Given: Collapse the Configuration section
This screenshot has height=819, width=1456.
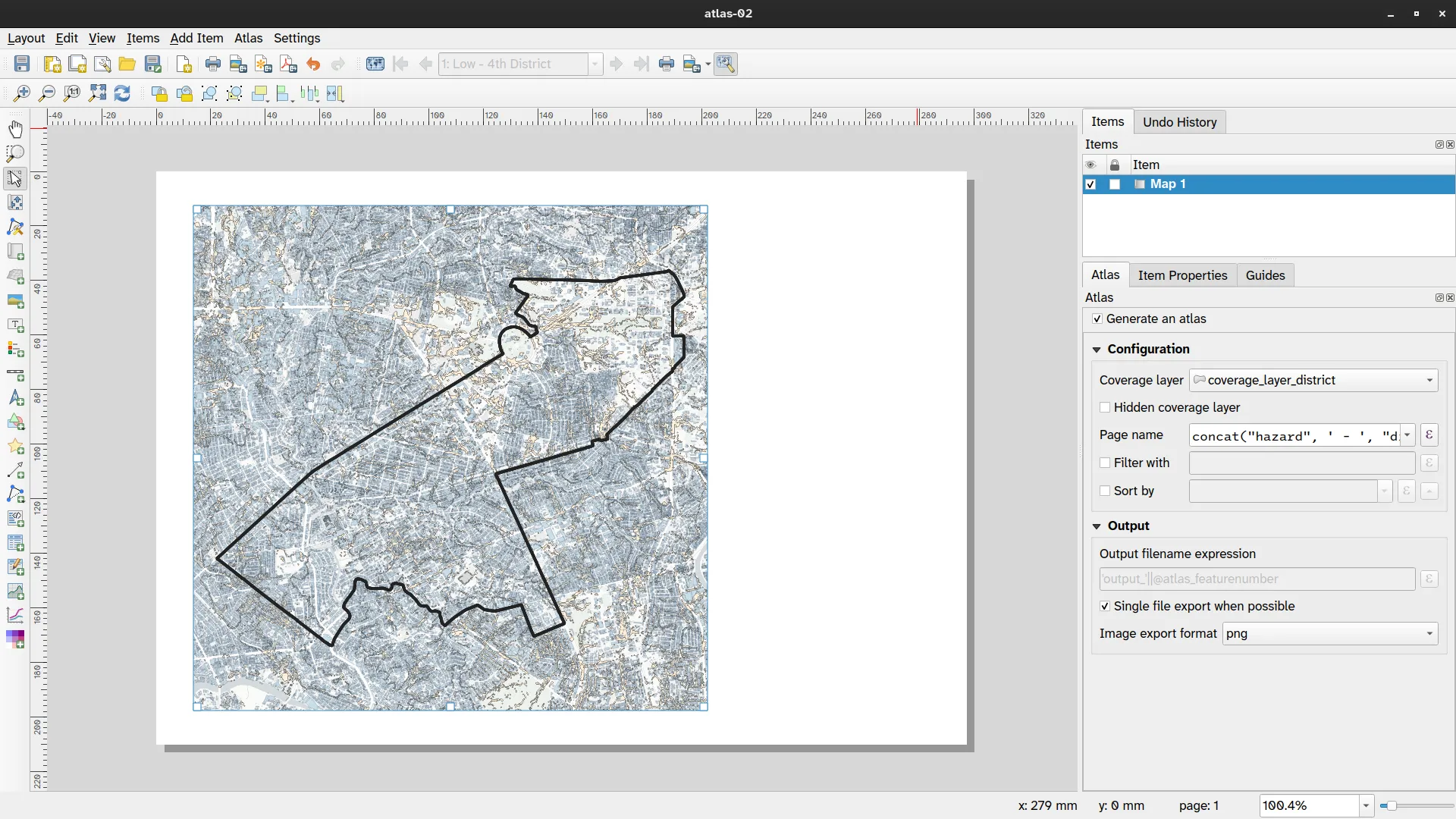Looking at the screenshot, I should (1097, 350).
